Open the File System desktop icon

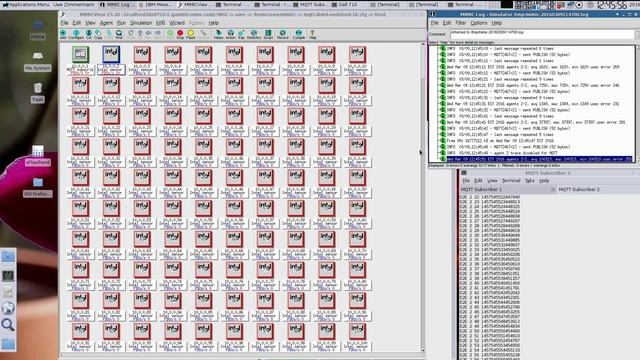[38, 60]
